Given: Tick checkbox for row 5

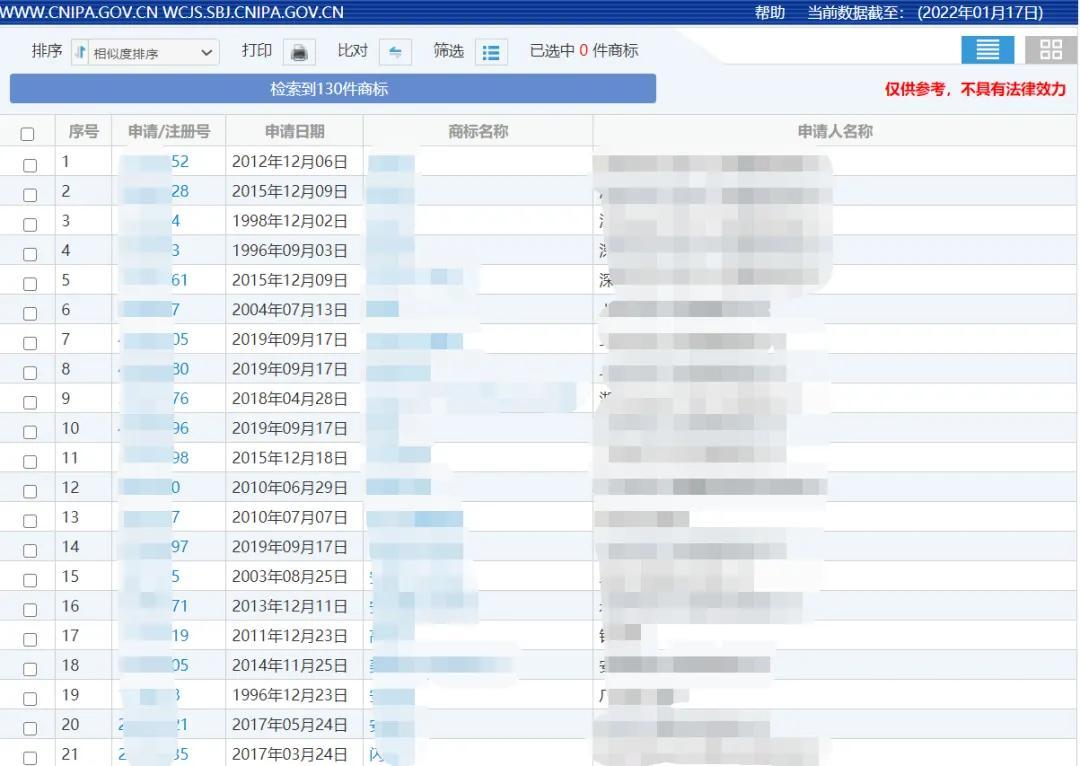Looking at the screenshot, I should (30, 284).
